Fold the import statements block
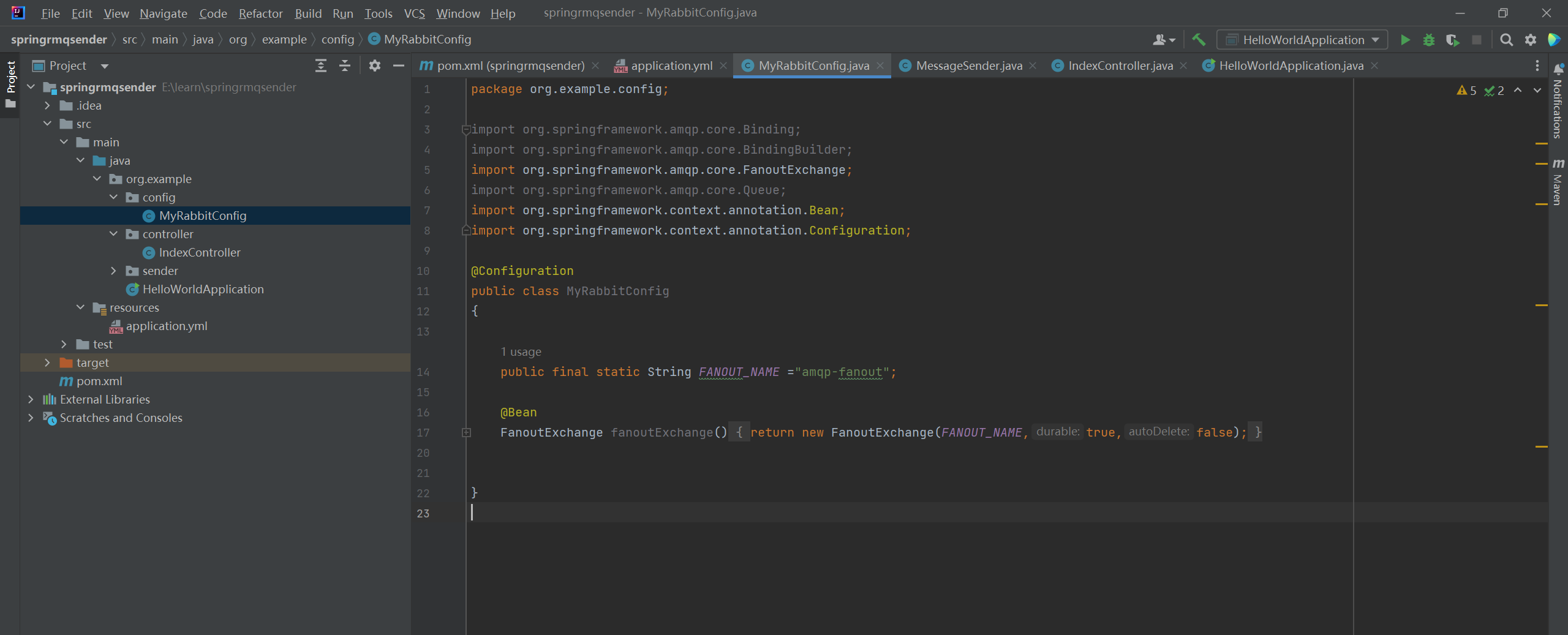 coord(466,129)
